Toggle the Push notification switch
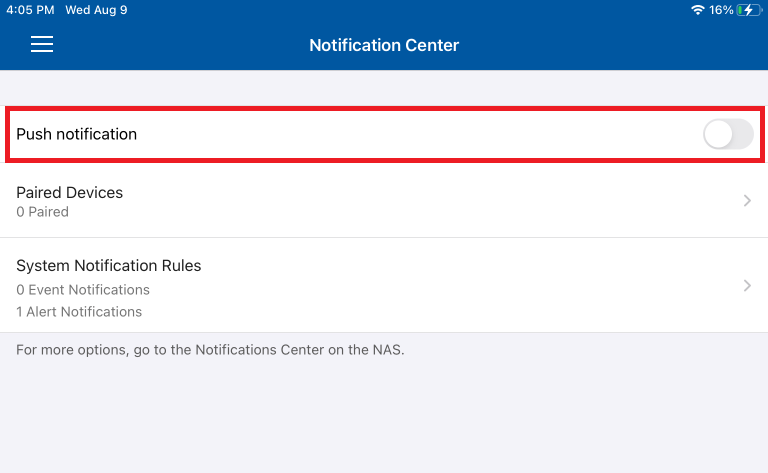The width and height of the screenshot is (768, 473). (x=728, y=134)
